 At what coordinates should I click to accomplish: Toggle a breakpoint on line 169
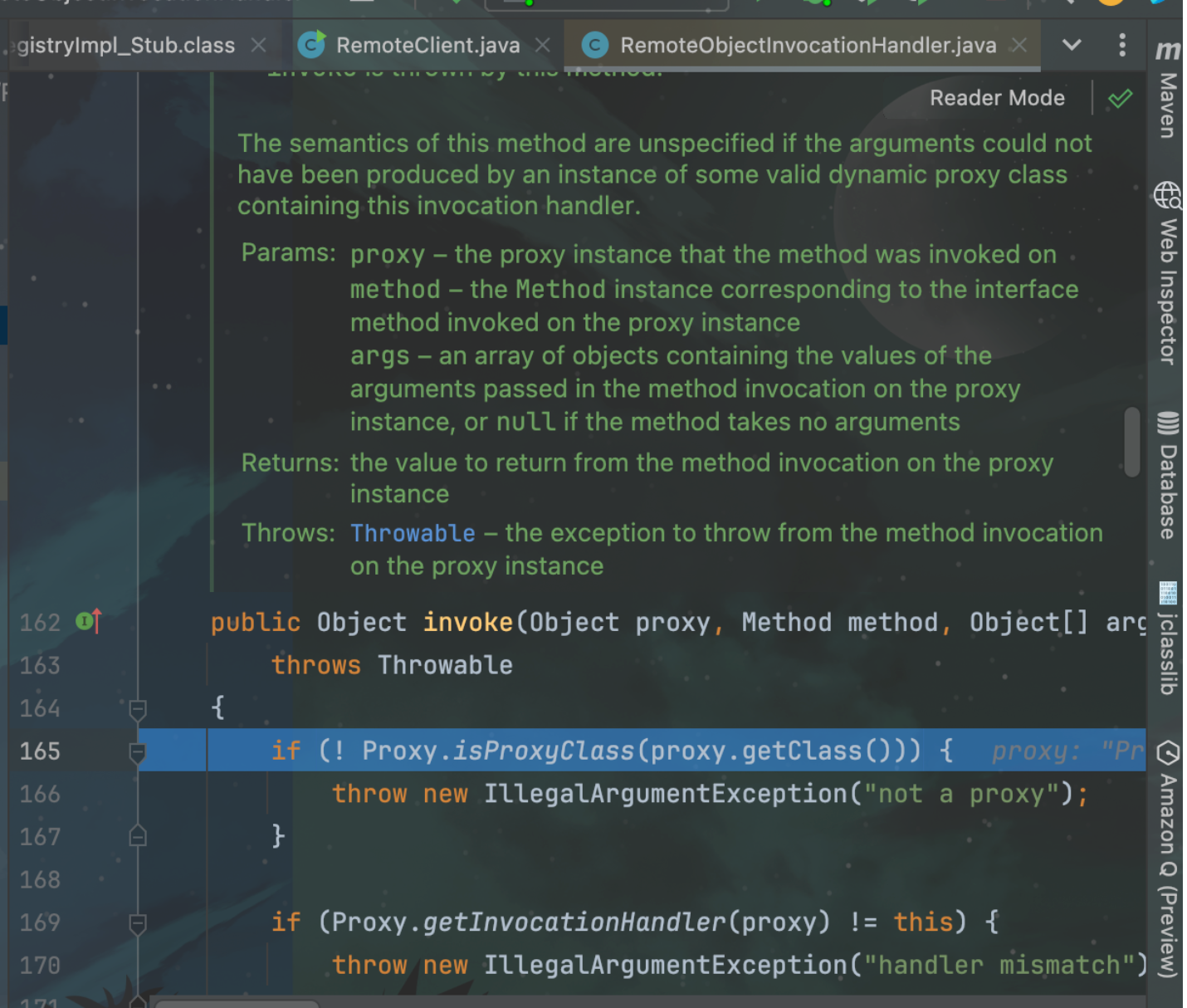(x=40, y=922)
